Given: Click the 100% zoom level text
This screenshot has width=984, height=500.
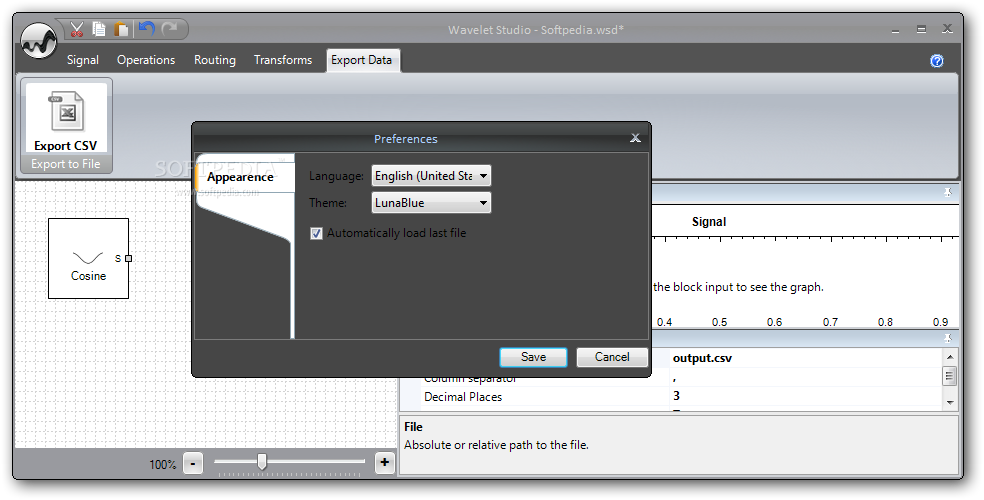Looking at the screenshot, I should click(x=163, y=464).
